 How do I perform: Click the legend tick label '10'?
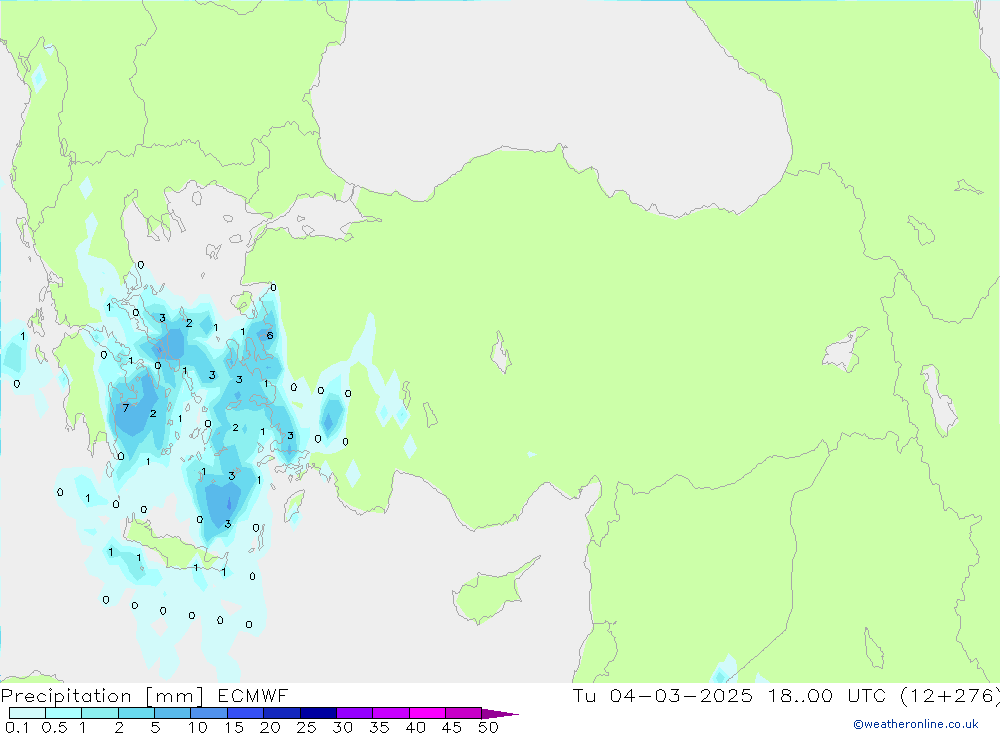click(x=198, y=727)
